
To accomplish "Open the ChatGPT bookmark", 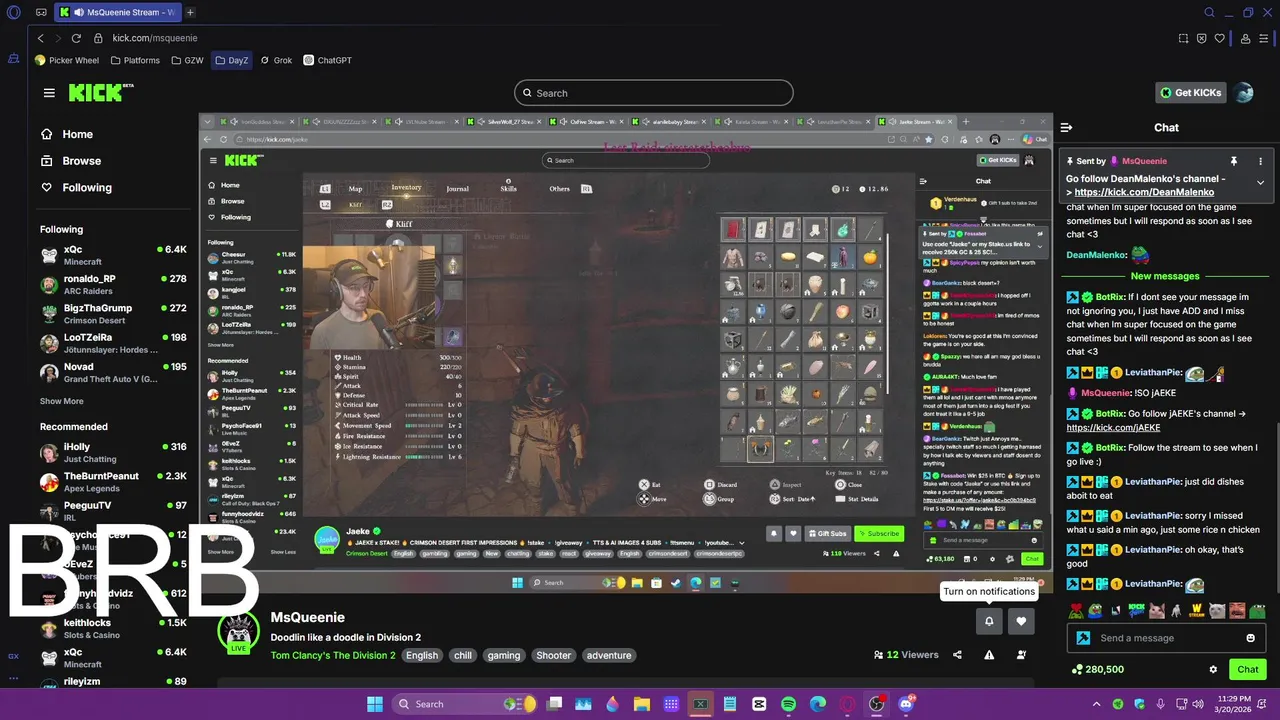I will [x=328, y=60].
